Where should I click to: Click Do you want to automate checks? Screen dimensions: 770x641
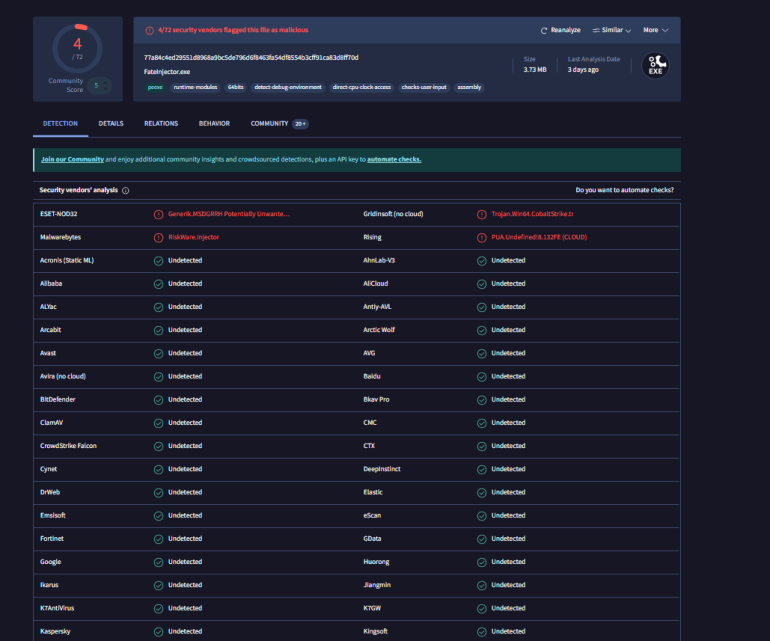pos(625,190)
